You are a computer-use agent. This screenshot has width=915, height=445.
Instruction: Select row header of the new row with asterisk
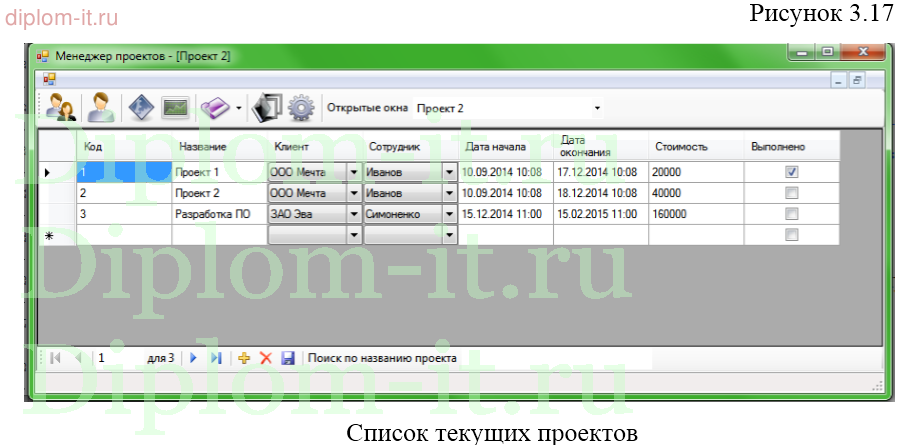(x=57, y=235)
